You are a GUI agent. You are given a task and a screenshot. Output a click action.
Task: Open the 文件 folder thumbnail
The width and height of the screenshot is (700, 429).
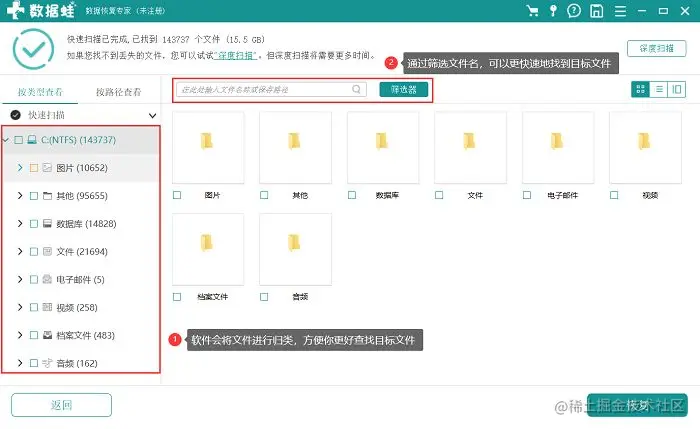point(471,147)
